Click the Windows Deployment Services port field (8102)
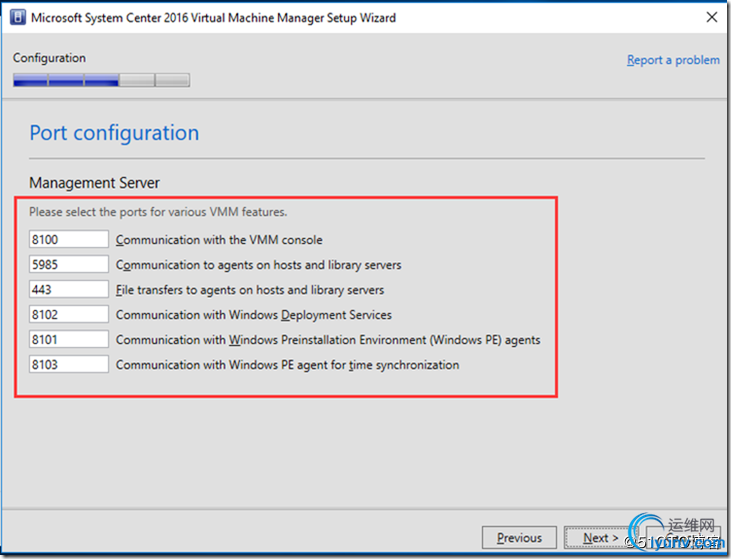 click(68, 315)
